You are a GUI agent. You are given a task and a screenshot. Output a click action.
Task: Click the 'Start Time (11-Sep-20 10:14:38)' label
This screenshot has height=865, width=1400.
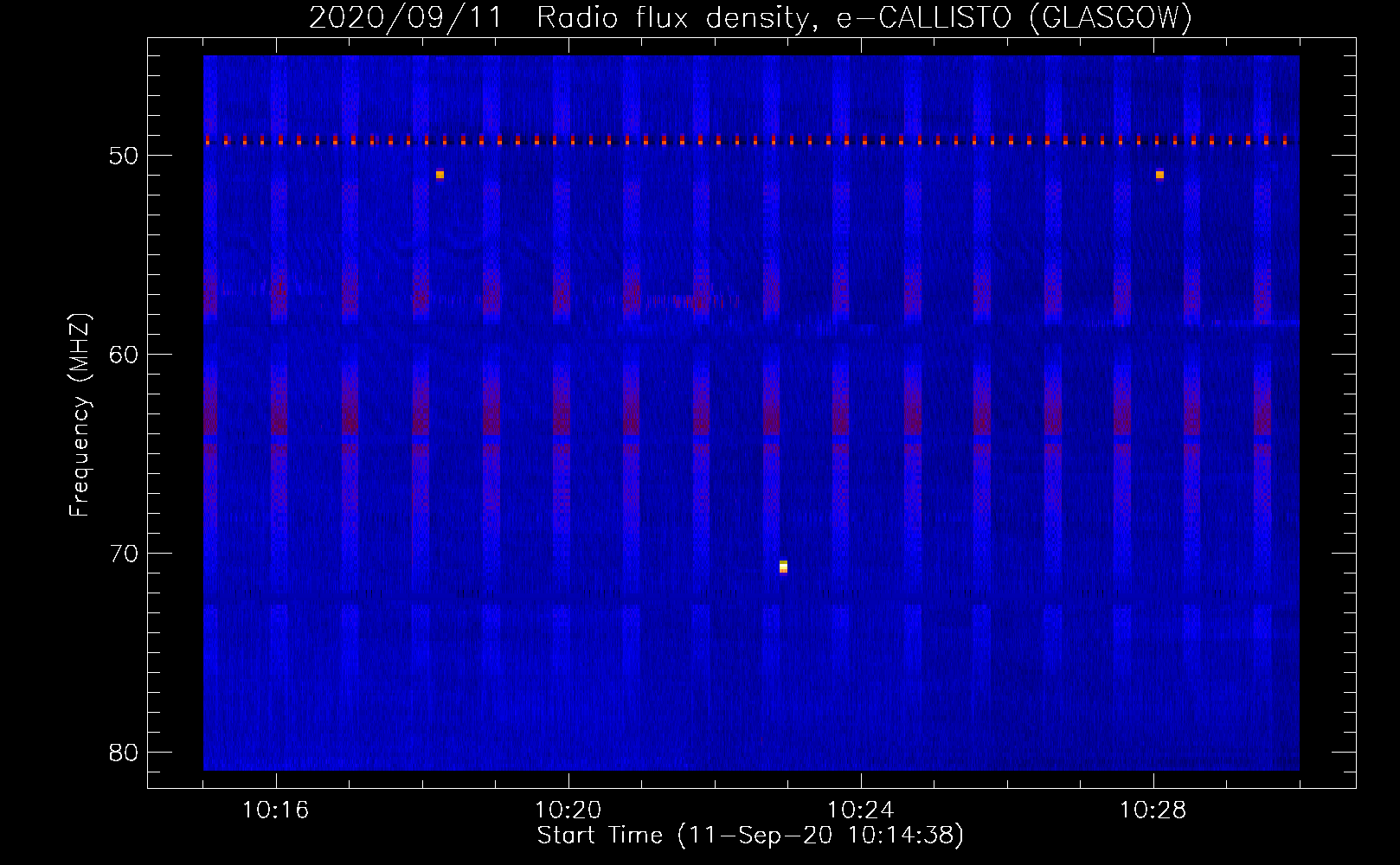[x=750, y=836]
